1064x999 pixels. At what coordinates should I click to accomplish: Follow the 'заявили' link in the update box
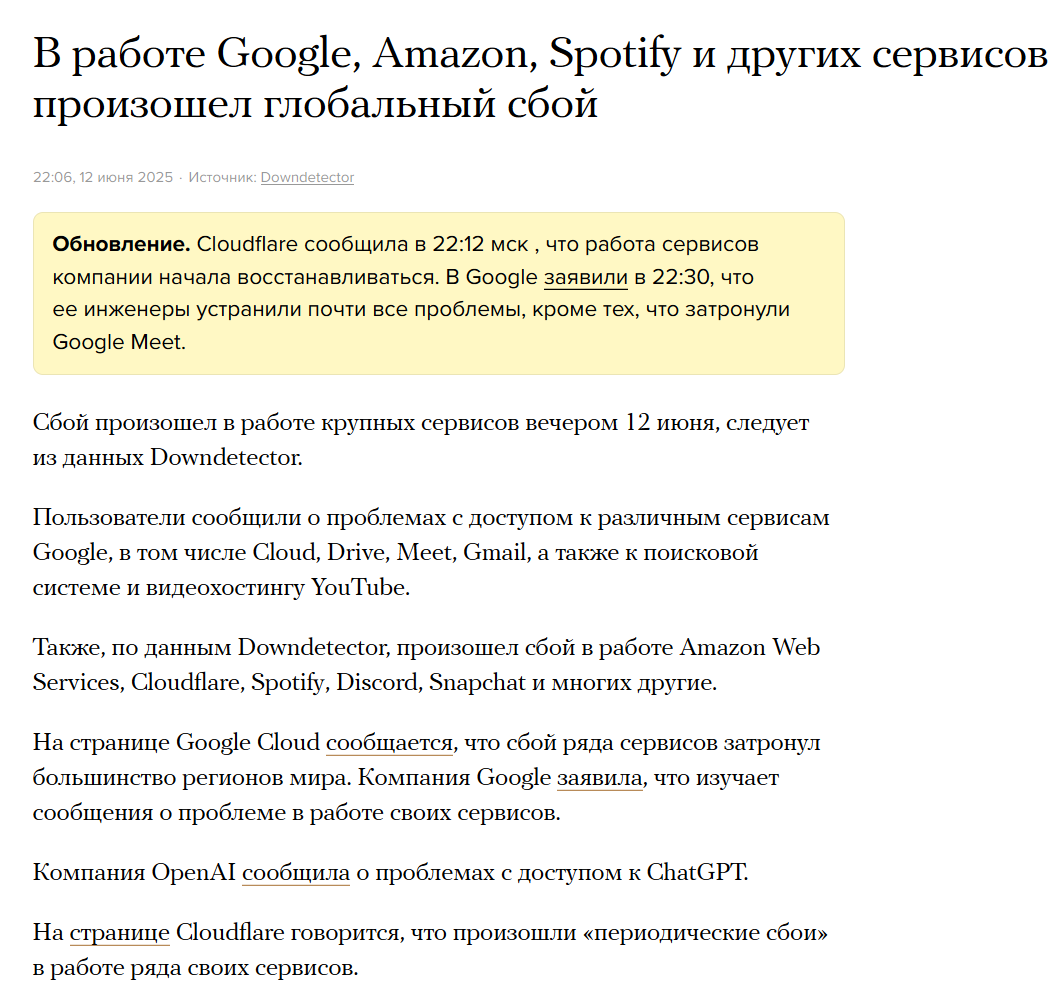[586, 277]
